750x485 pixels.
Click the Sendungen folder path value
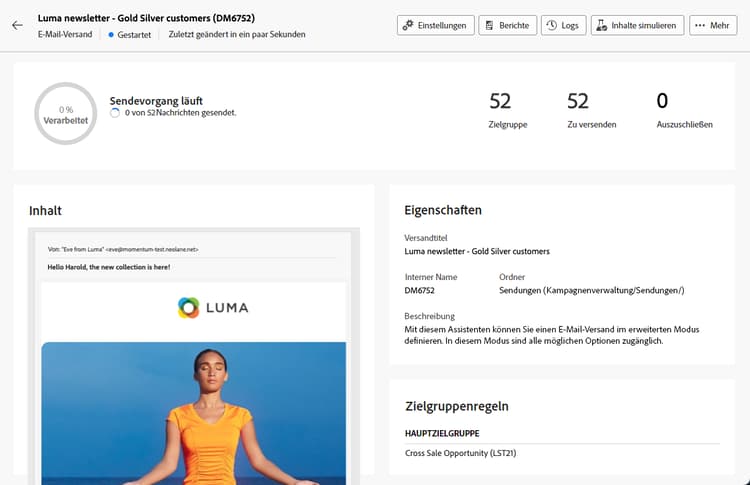[x=592, y=290]
